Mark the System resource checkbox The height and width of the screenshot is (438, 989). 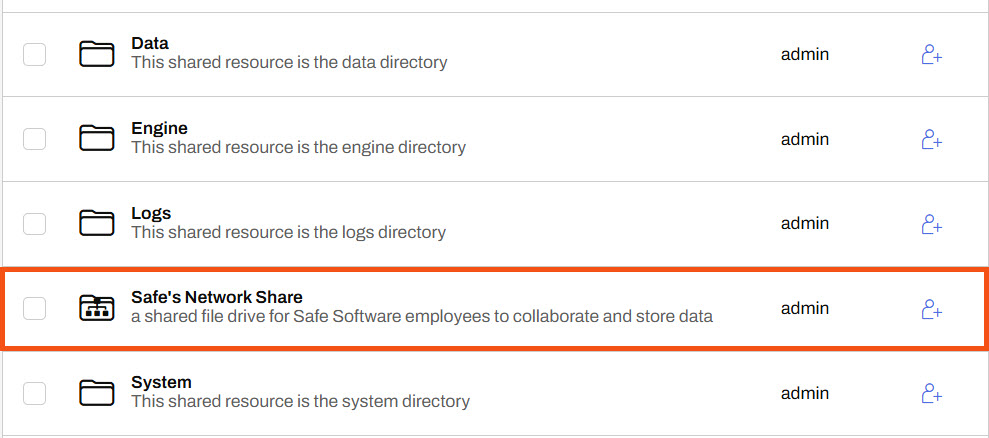click(35, 393)
